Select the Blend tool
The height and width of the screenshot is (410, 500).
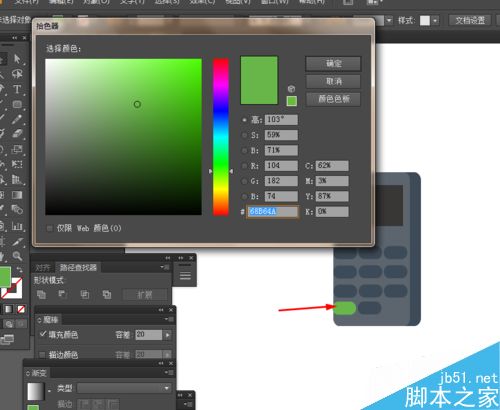17,210
